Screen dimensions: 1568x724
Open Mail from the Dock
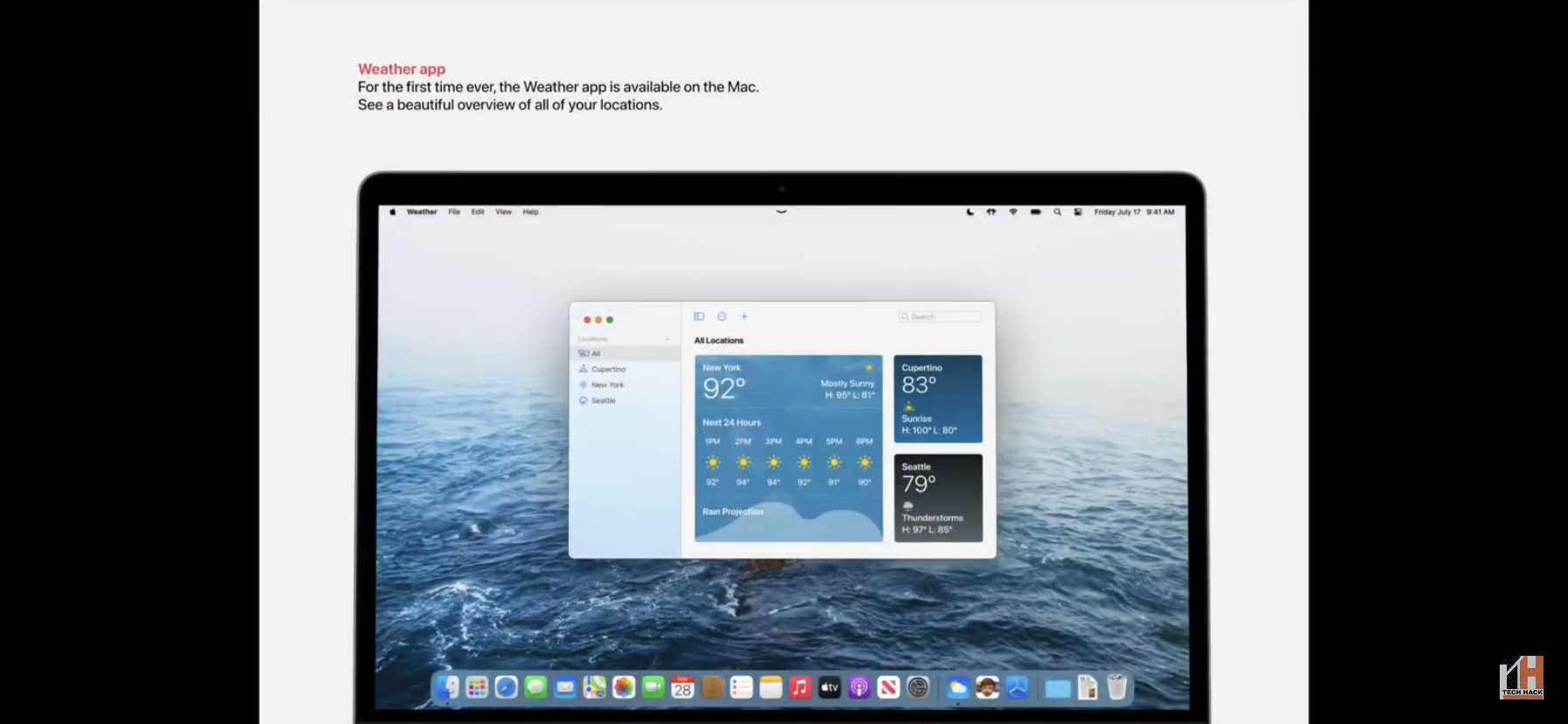click(565, 688)
